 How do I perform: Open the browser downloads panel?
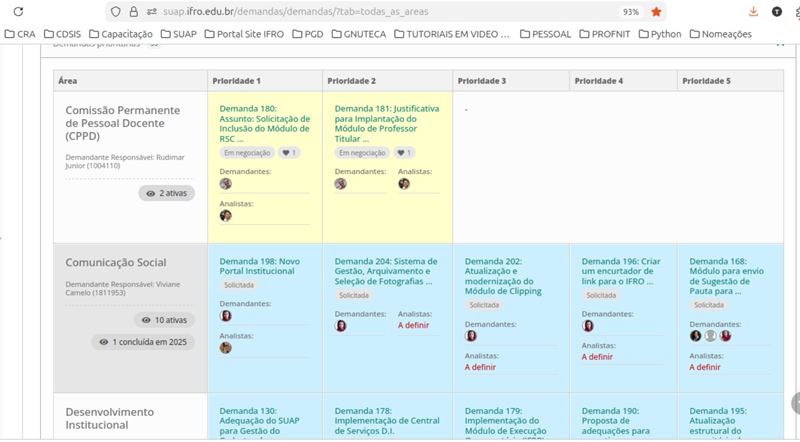tap(753, 12)
